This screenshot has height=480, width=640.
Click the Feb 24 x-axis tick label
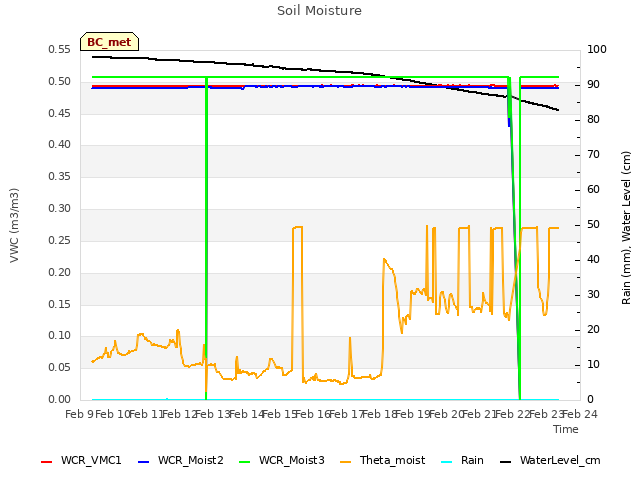(x=580, y=414)
